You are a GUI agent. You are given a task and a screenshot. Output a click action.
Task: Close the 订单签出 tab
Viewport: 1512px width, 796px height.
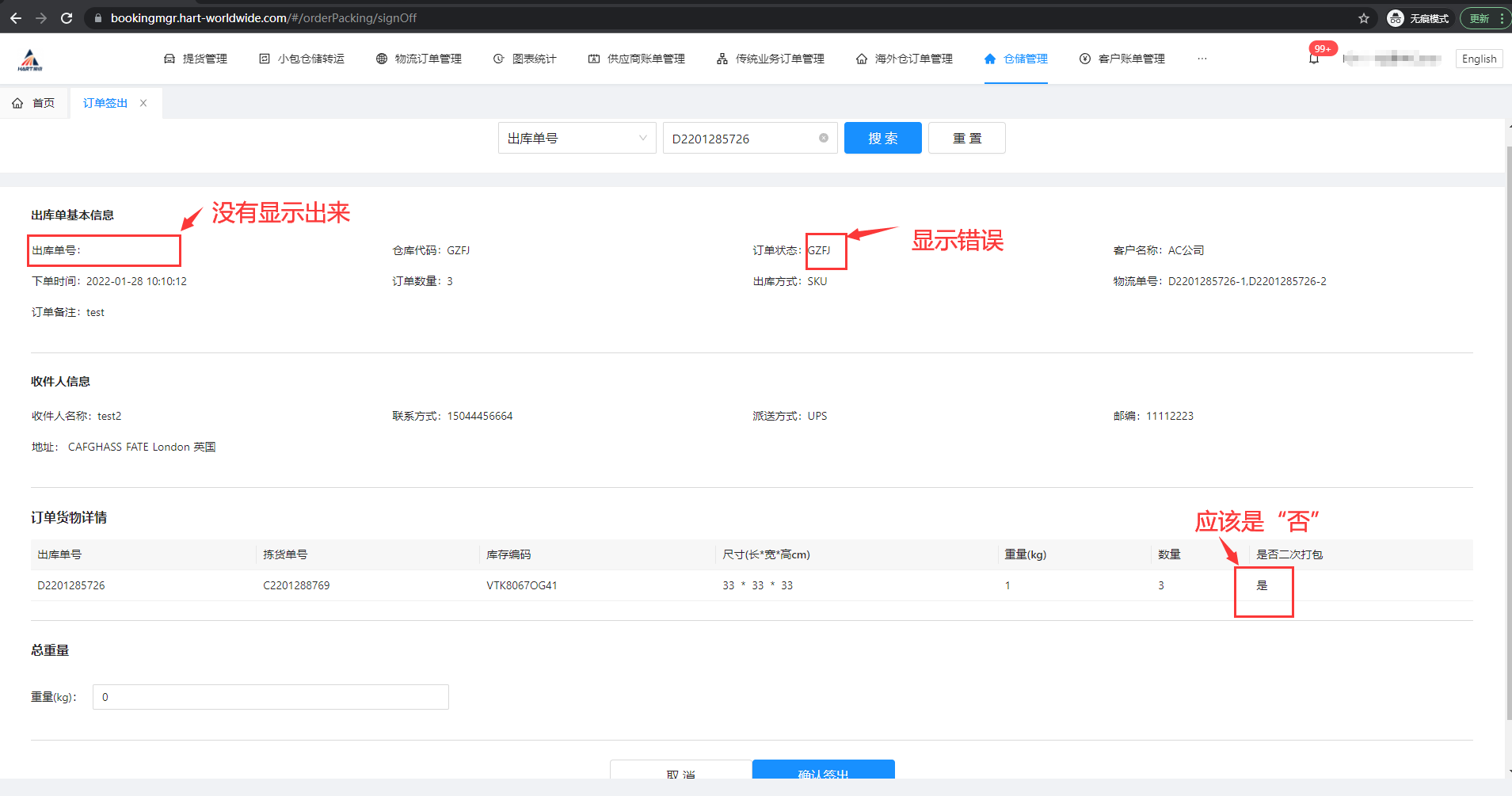pos(143,103)
